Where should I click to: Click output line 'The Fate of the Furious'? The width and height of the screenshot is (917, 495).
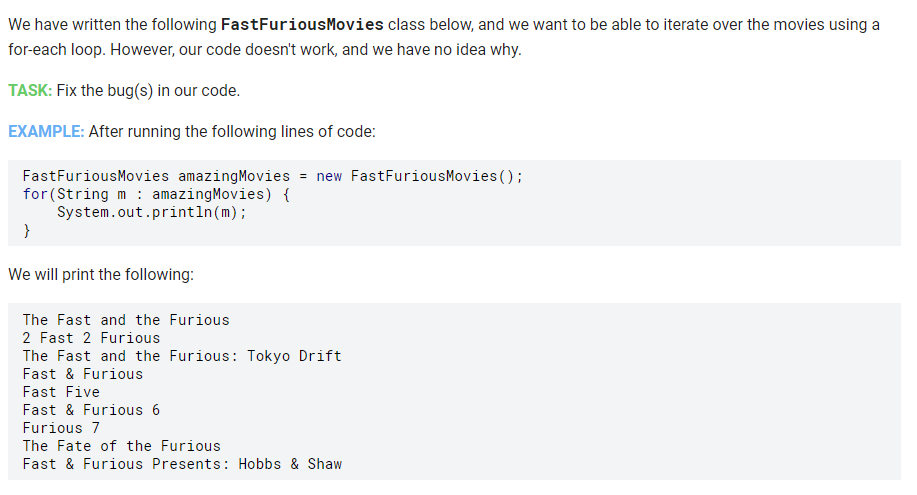click(122, 446)
